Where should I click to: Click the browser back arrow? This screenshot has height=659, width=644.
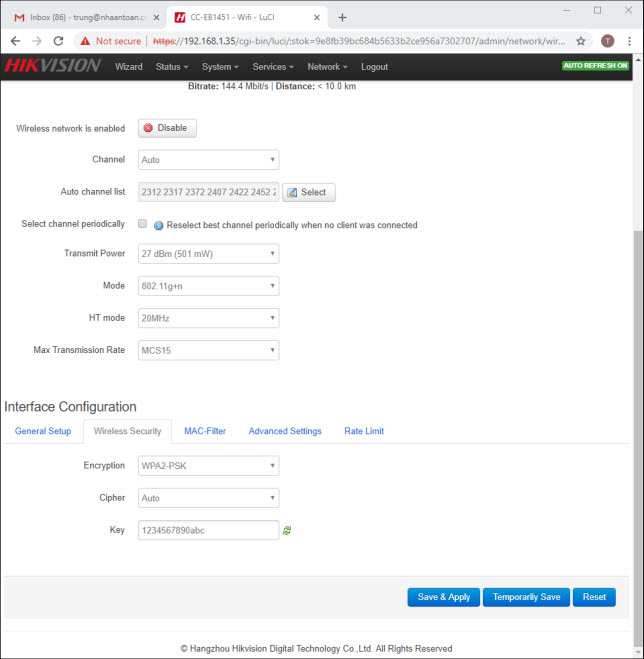pos(15,41)
